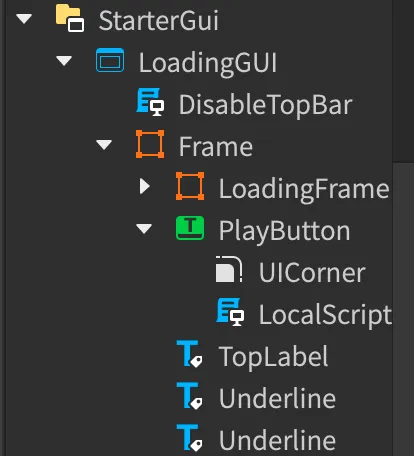Expand the LoadingFrame node arrow

point(145,186)
